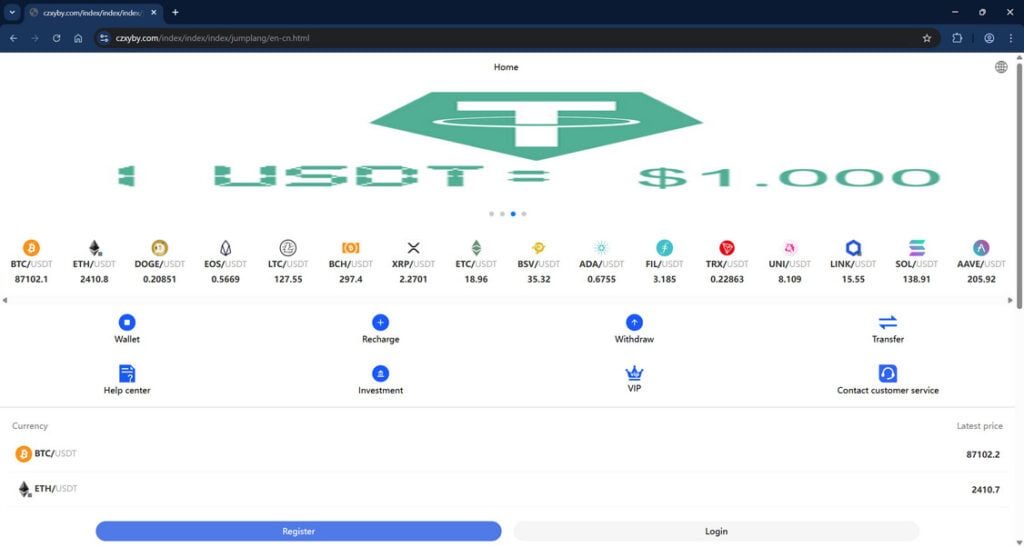Open the browser profile icon
This screenshot has height=547, width=1024.
(x=989, y=39)
